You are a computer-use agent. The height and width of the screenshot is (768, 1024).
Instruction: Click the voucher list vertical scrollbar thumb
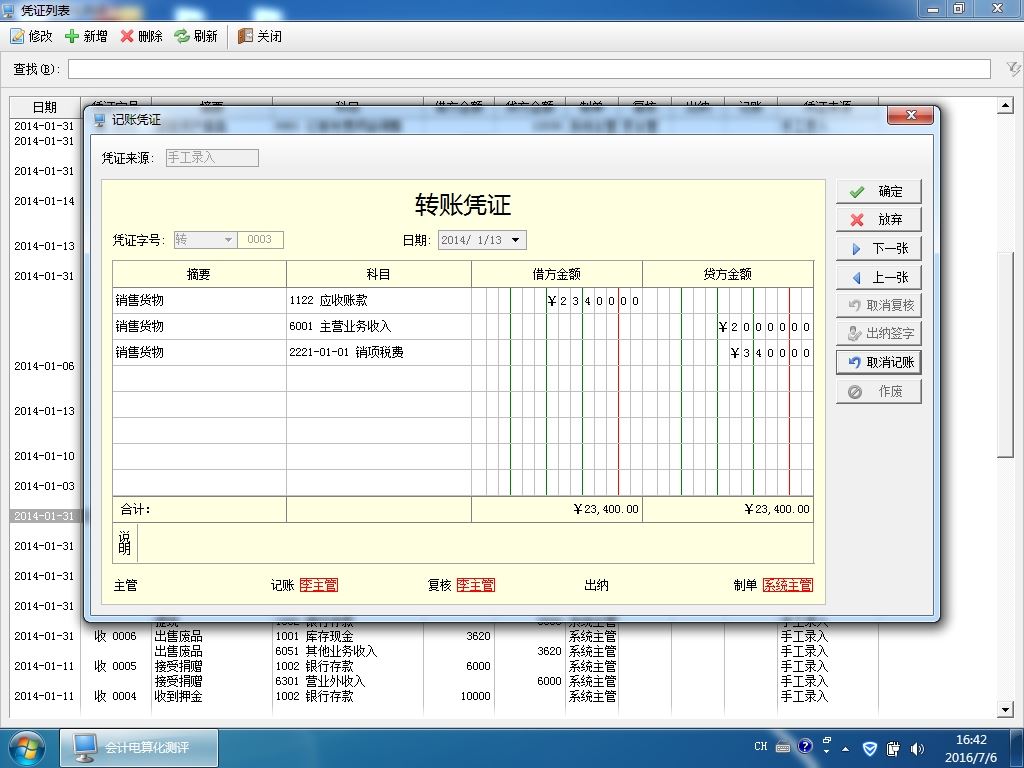pos(1005,354)
